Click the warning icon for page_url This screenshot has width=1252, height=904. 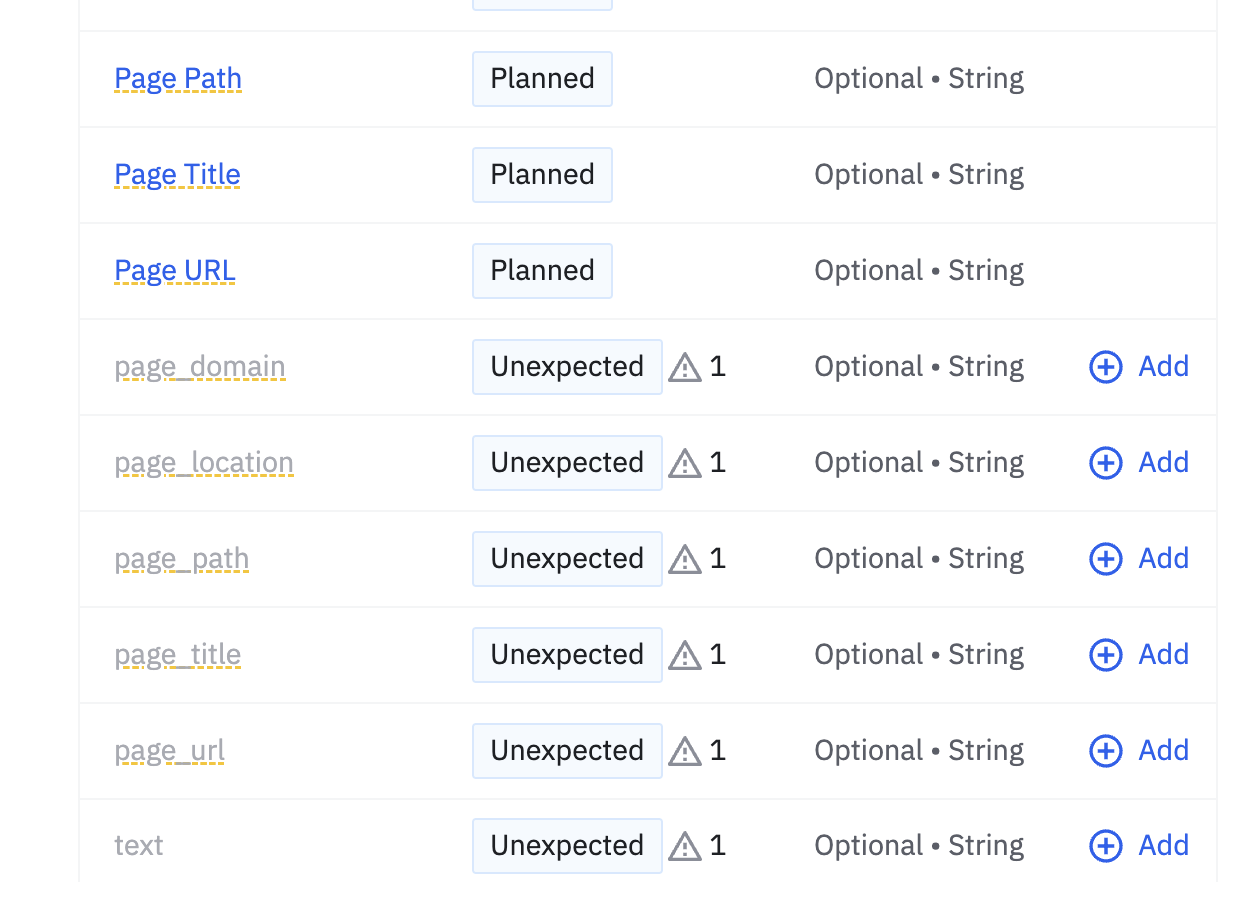685,752
